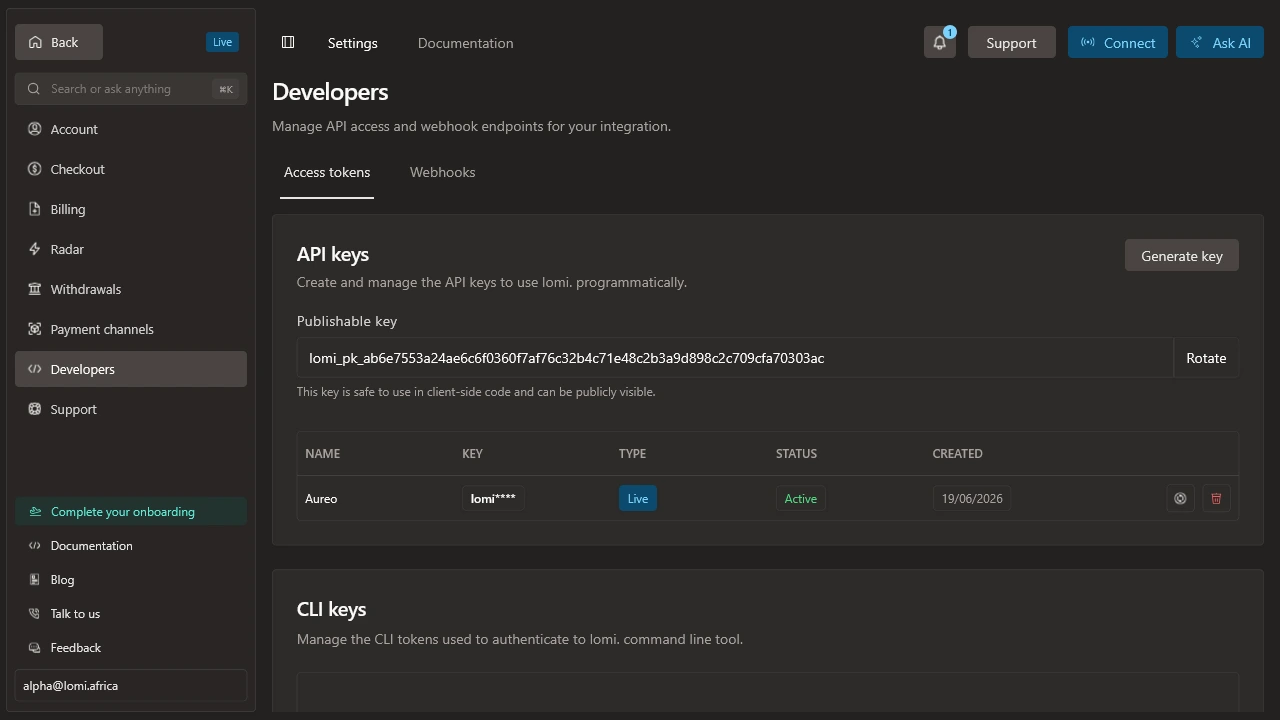Open the Settings top tab
This screenshot has height=720, width=1280.
pyautogui.click(x=353, y=43)
